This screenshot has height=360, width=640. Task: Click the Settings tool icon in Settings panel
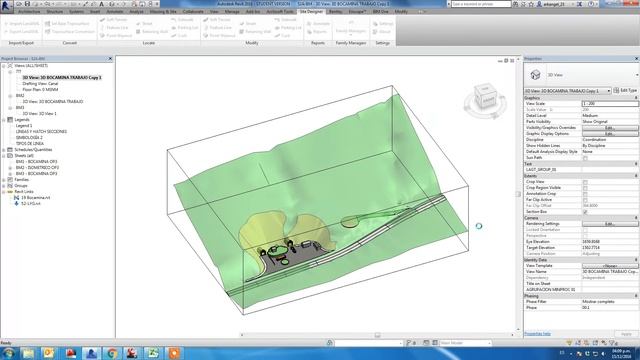[375, 24]
